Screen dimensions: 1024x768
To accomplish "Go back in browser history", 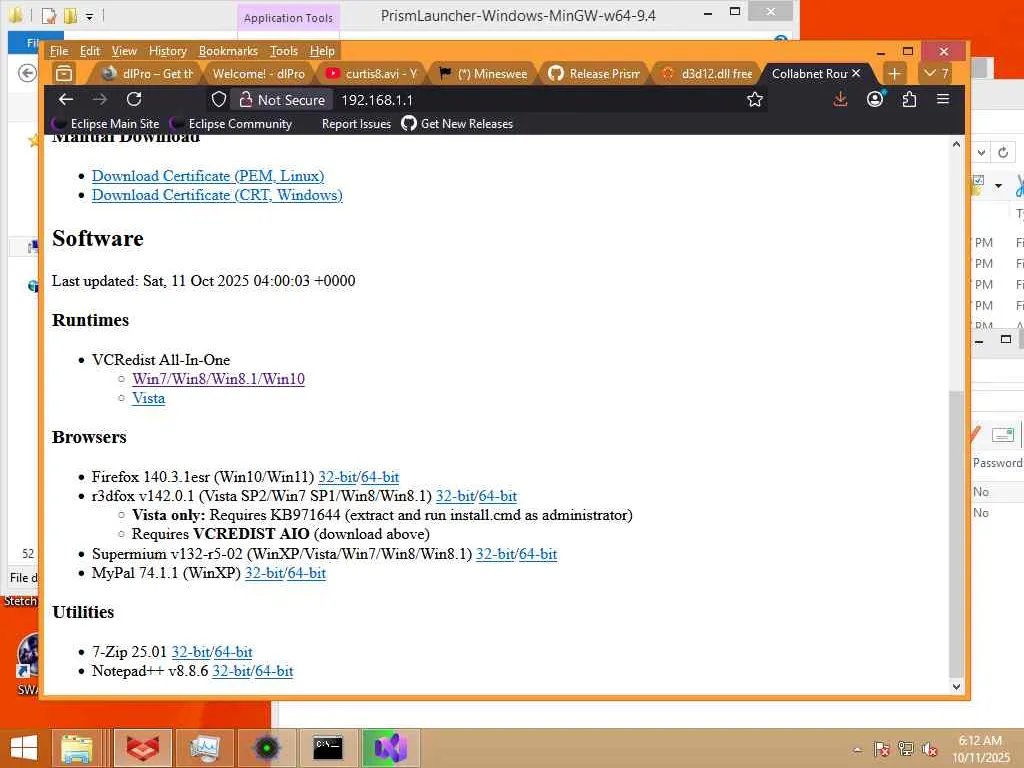I will click(x=65, y=99).
